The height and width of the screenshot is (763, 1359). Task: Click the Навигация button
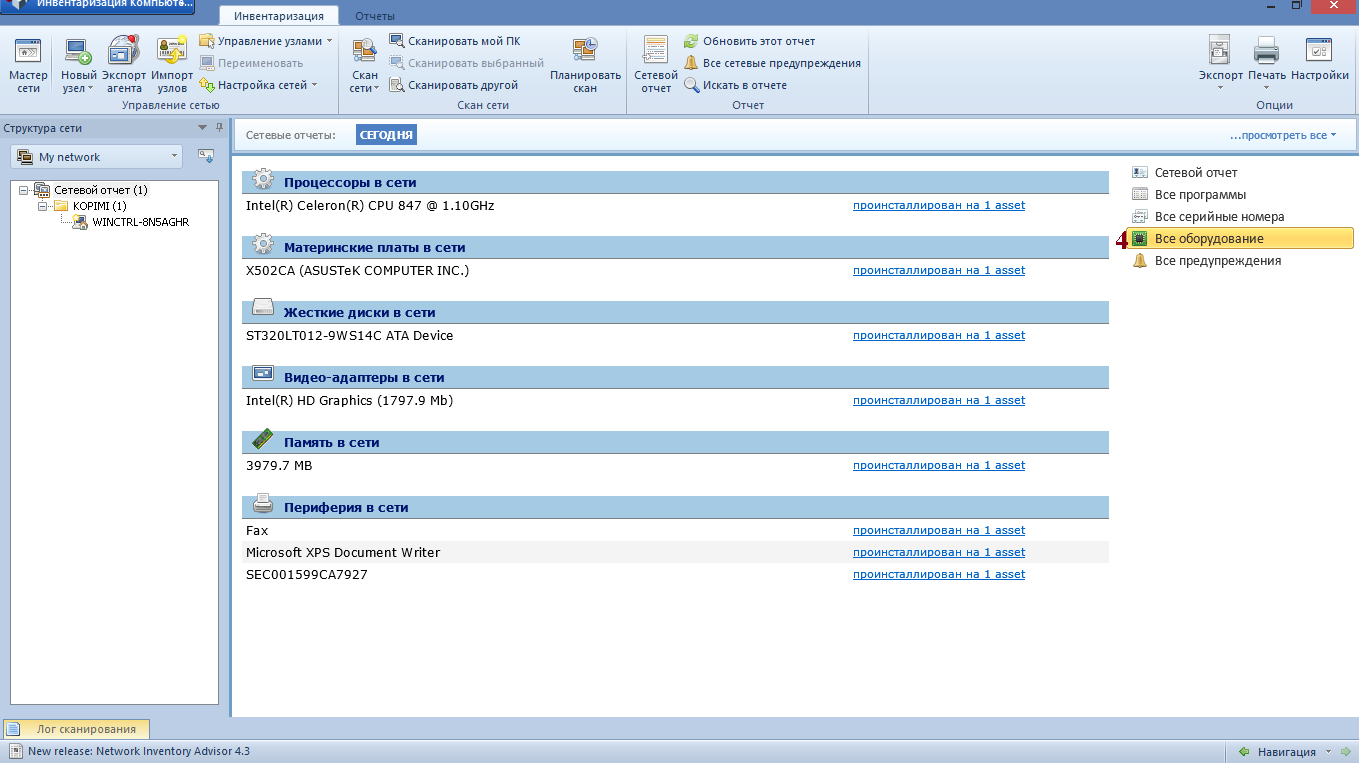(1287, 751)
